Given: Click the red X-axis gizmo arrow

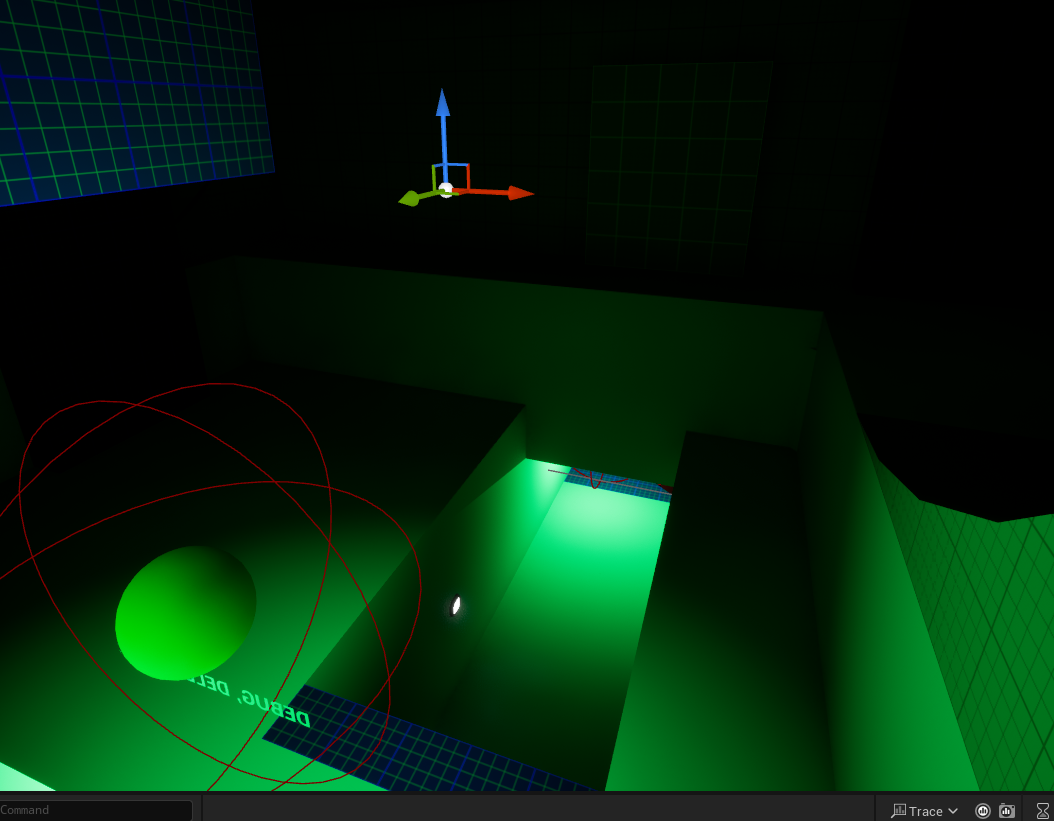Looking at the screenshot, I should (501, 193).
